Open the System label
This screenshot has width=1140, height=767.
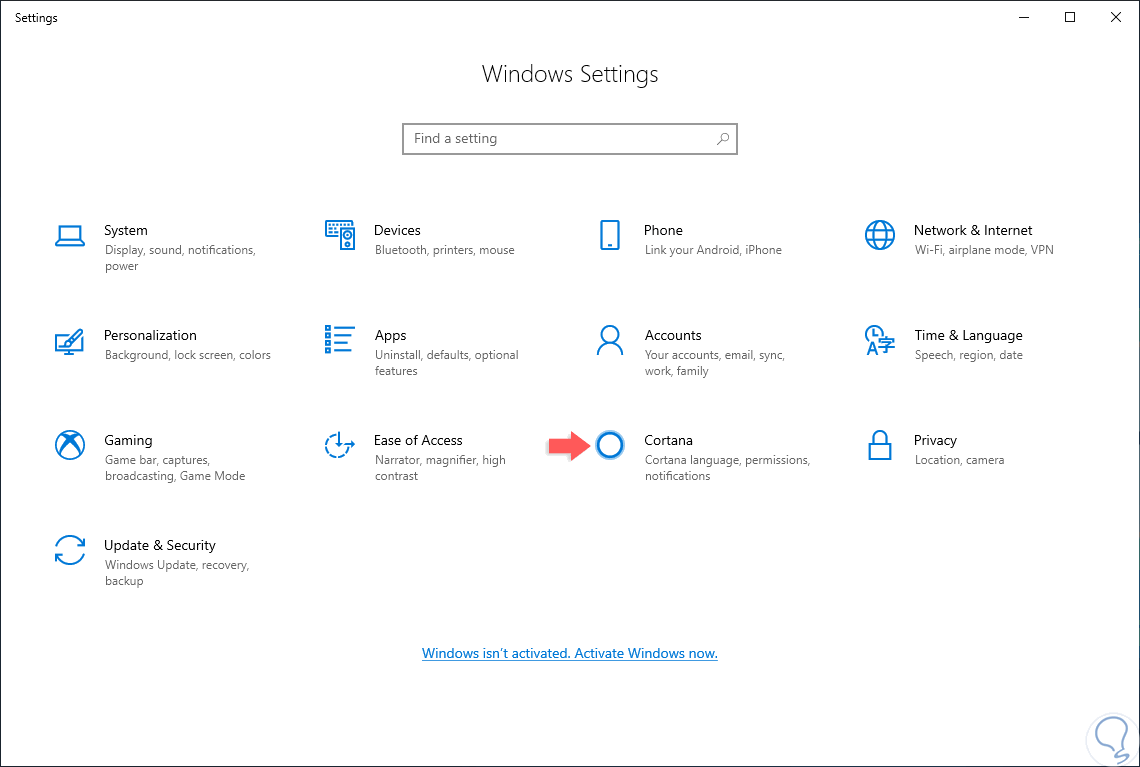126,230
